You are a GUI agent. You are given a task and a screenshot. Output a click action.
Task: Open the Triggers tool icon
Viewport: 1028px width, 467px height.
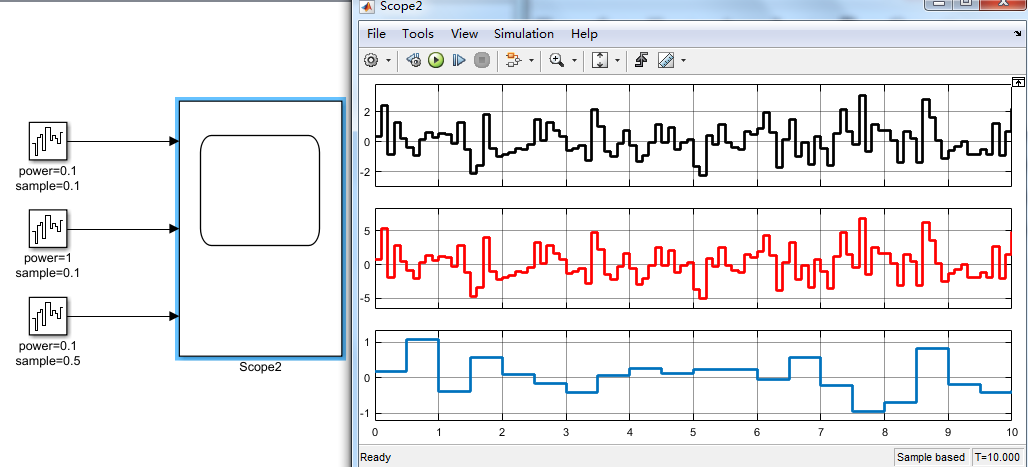pos(642,60)
